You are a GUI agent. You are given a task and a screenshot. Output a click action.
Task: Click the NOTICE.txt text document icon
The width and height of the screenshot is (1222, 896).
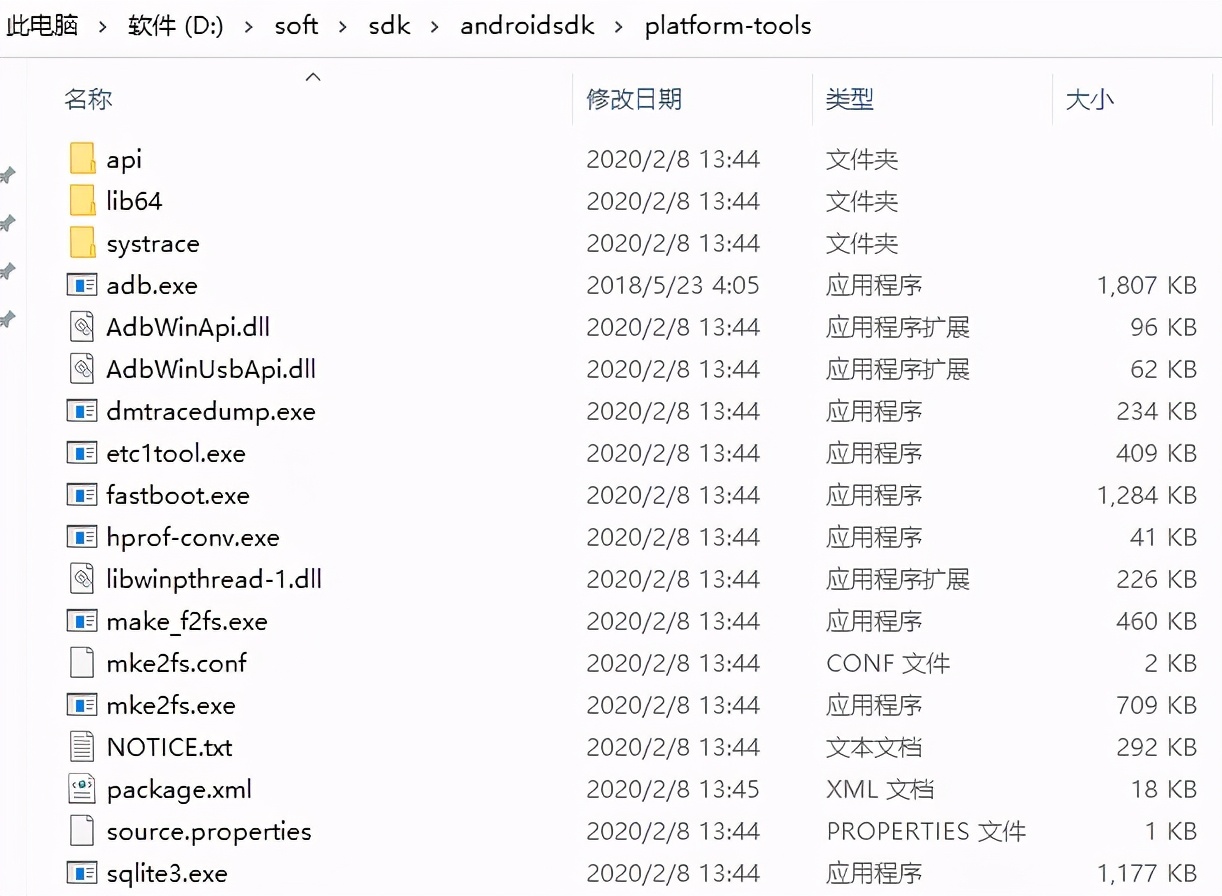82,747
